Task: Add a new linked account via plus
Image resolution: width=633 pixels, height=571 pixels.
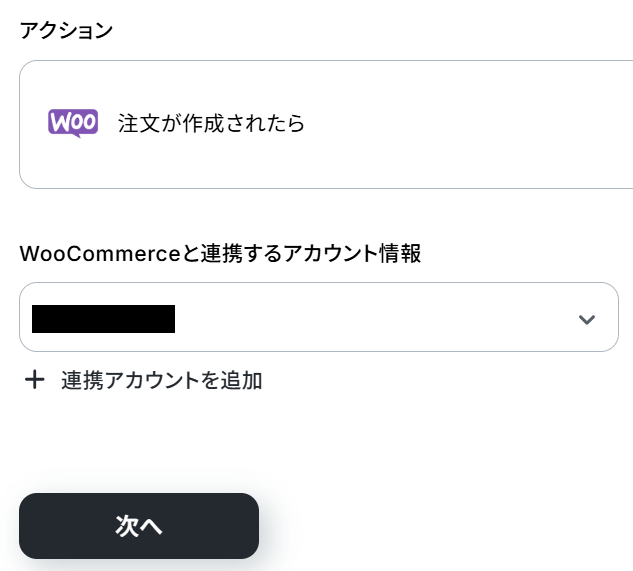Action: pyautogui.click(x=35, y=380)
